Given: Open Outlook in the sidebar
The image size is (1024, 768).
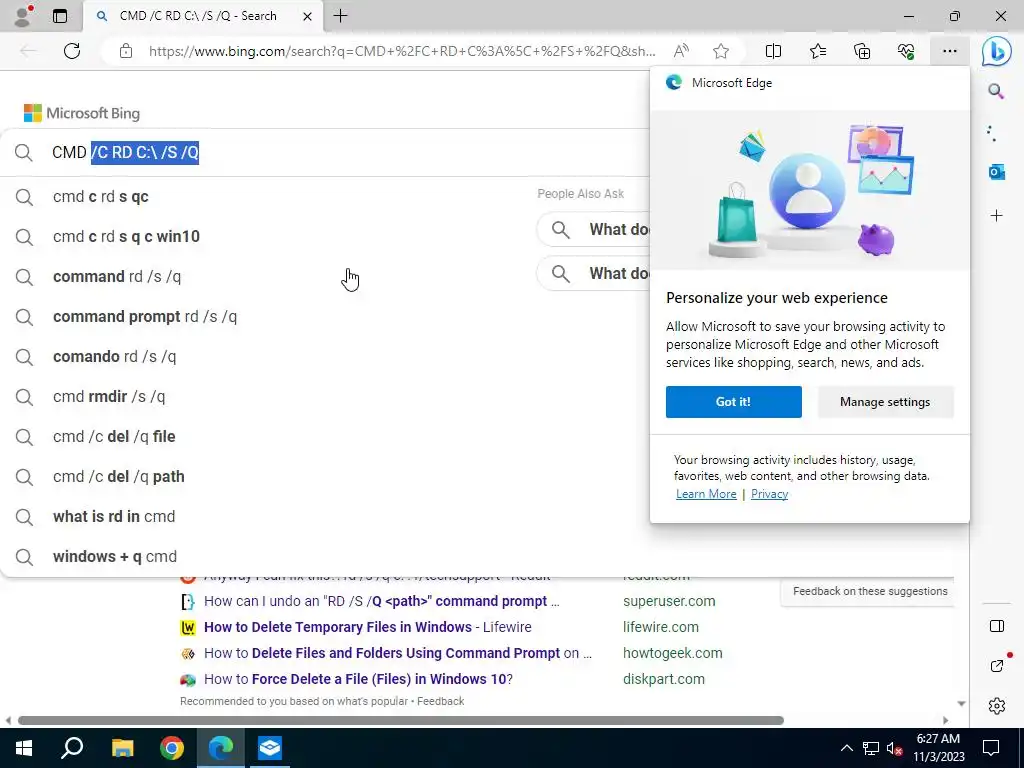Looking at the screenshot, I should [996, 172].
